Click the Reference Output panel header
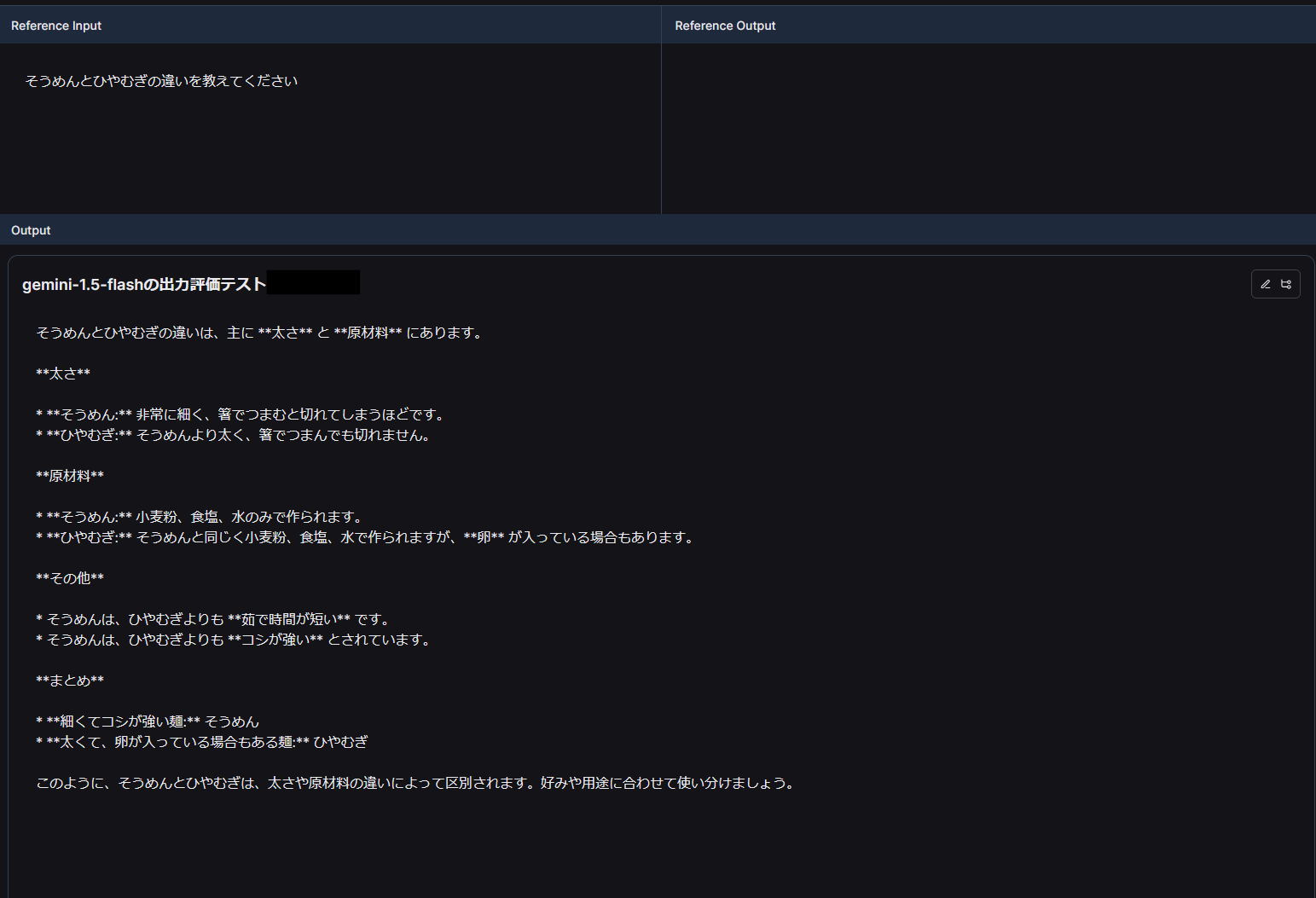Image resolution: width=1316 pixels, height=898 pixels. click(988, 26)
